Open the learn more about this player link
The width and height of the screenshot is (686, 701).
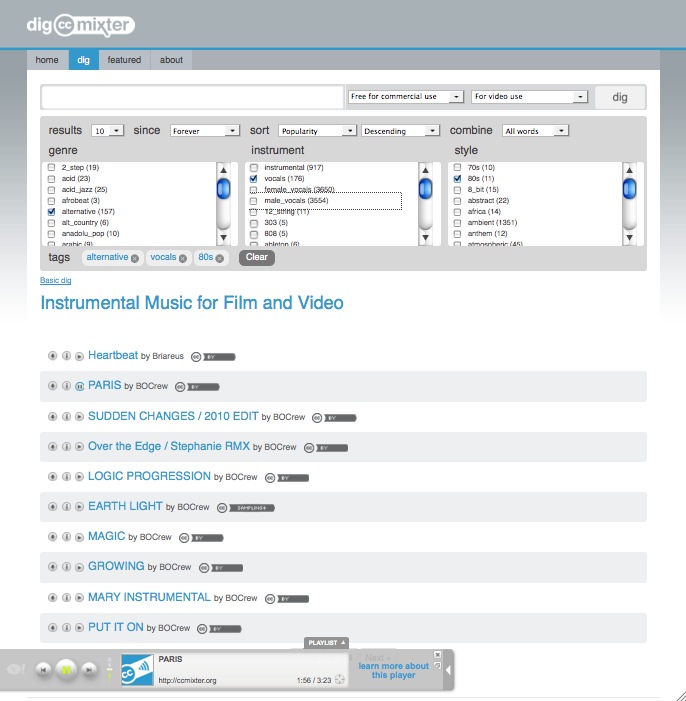[394, 670]
